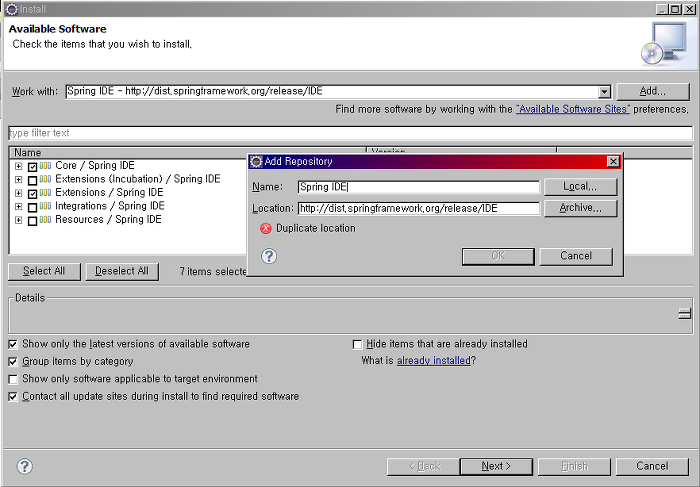Click the Work with combo text field
The height and width of the screenshot is (487, 700).
pyautogui.click(x=332, y=92)
